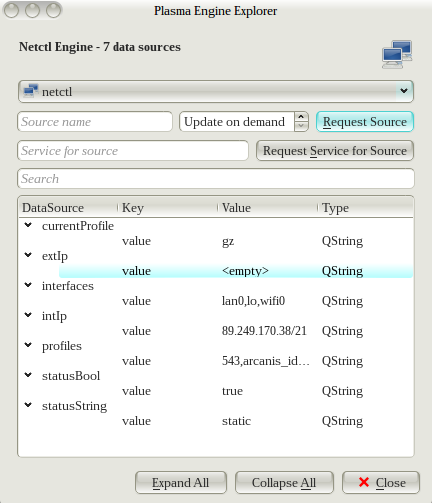
Task: Collapse the statusBool node arrow
Action: [x=28, y=375]
